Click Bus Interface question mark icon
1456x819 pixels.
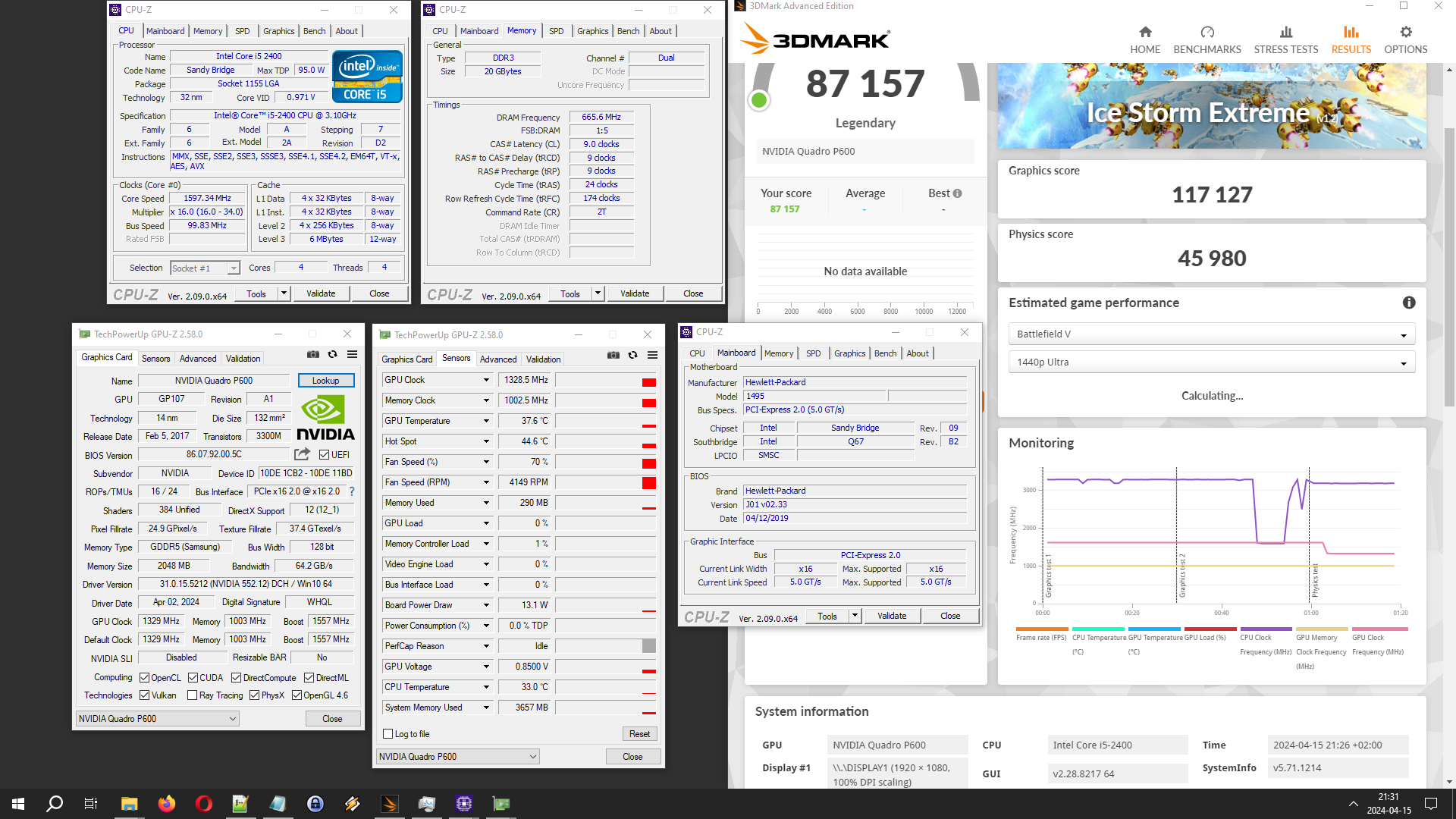[352, 491]
